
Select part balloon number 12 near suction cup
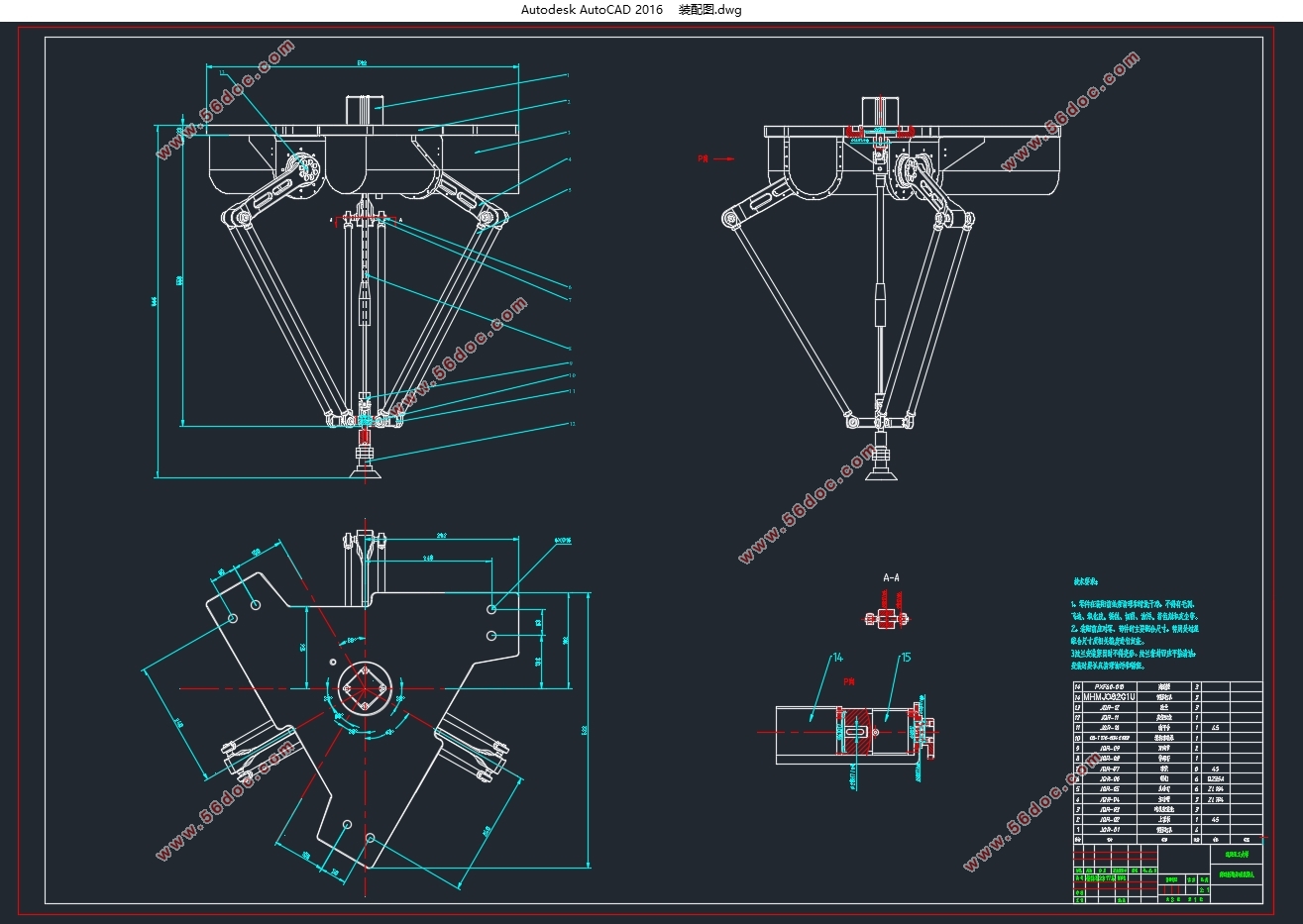click(x=572, y=424)
